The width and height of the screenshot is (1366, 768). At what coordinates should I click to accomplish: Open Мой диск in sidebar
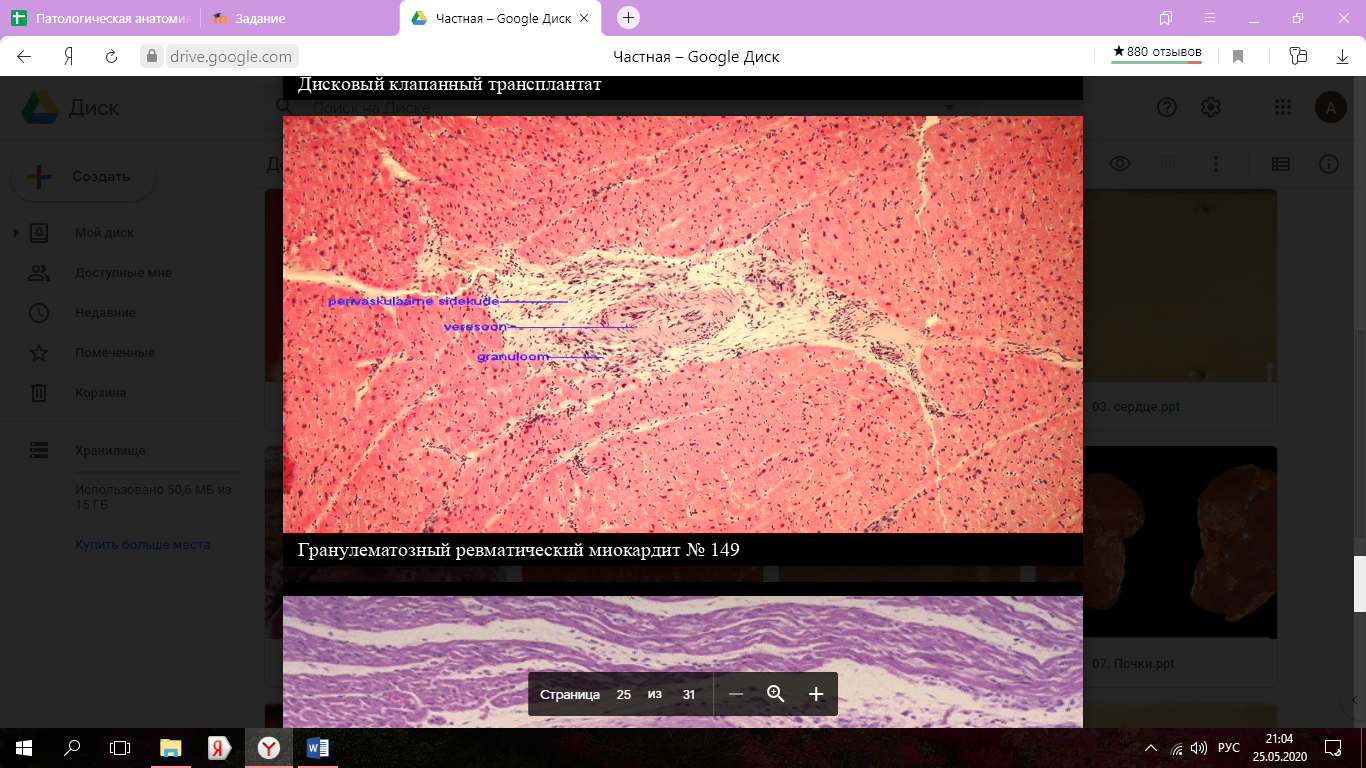click(x=104, y=233)
